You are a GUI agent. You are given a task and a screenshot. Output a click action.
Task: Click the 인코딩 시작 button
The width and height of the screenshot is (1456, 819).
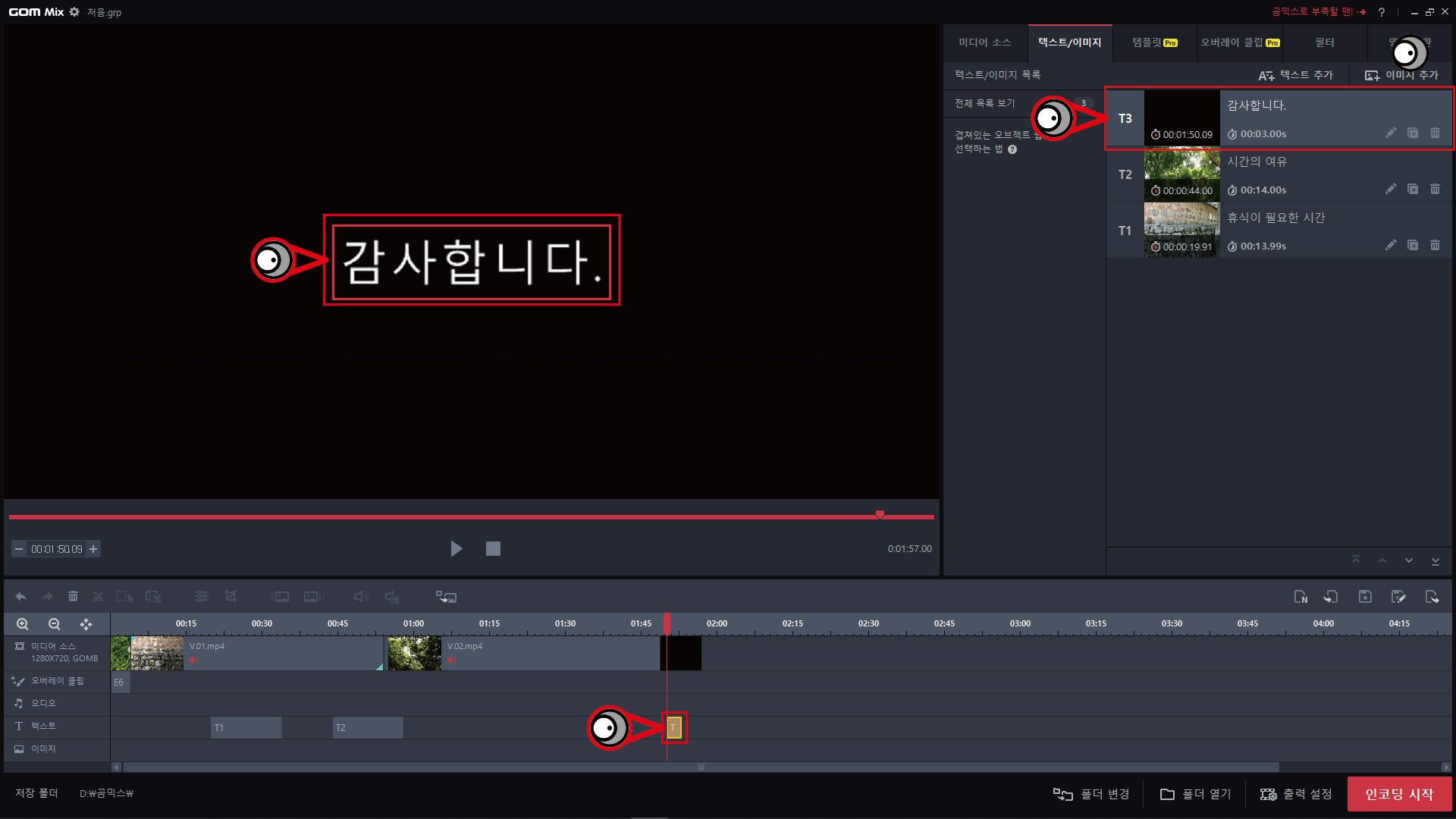tap(1399, 794)
